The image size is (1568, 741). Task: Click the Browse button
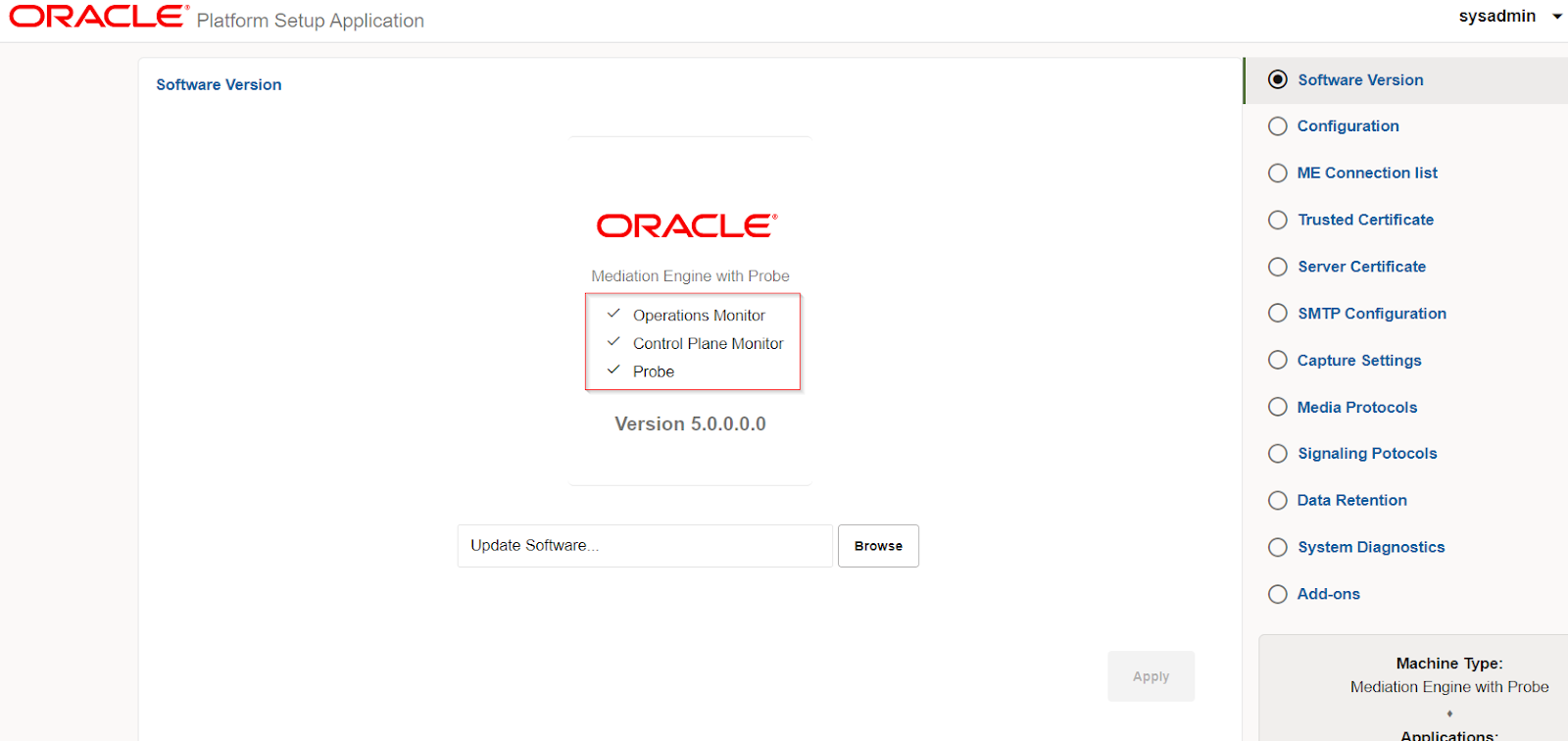[x=878, y=546]
